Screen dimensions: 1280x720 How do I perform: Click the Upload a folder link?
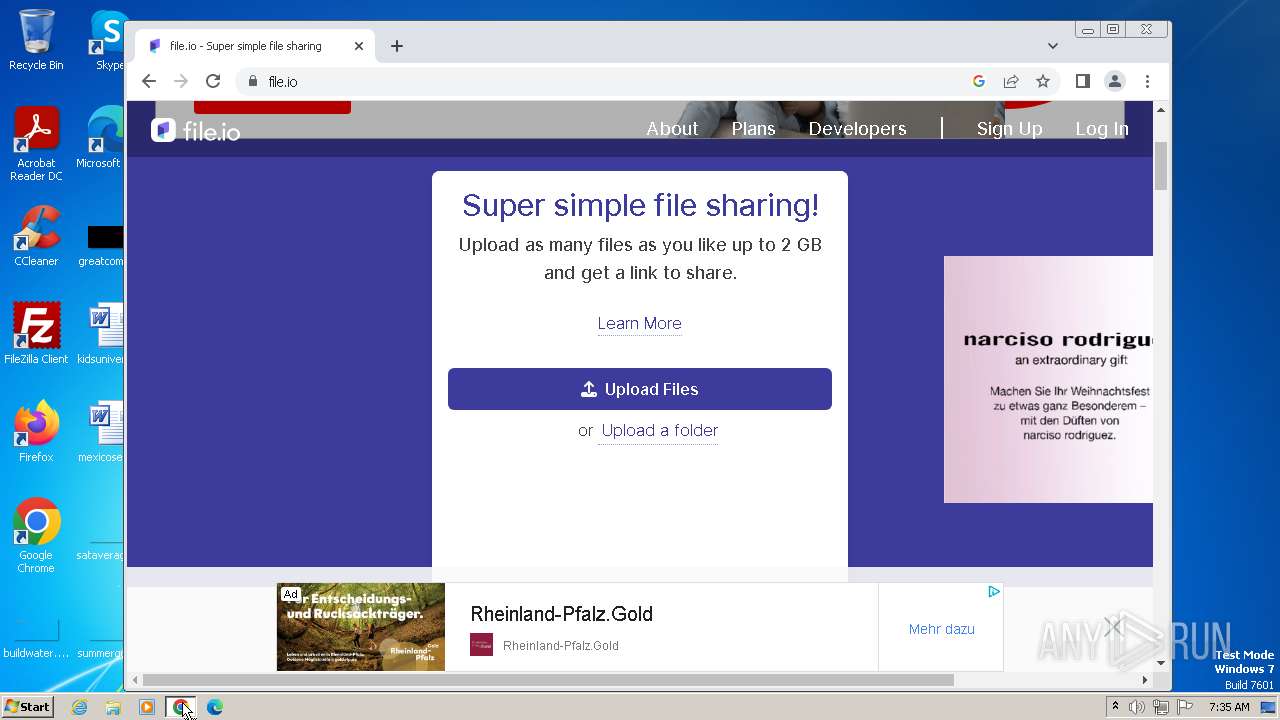pyautogui.click(x=659, y=430)
